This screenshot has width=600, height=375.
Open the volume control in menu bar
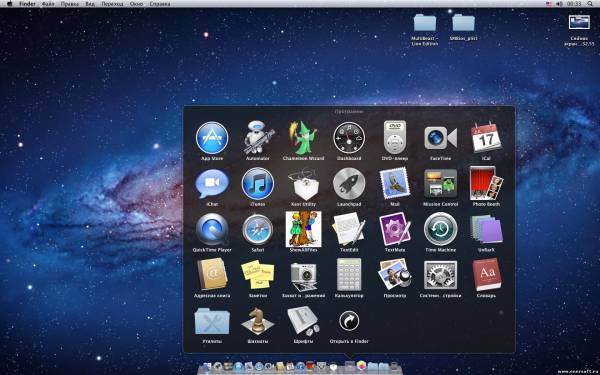(x=559, y=4)
